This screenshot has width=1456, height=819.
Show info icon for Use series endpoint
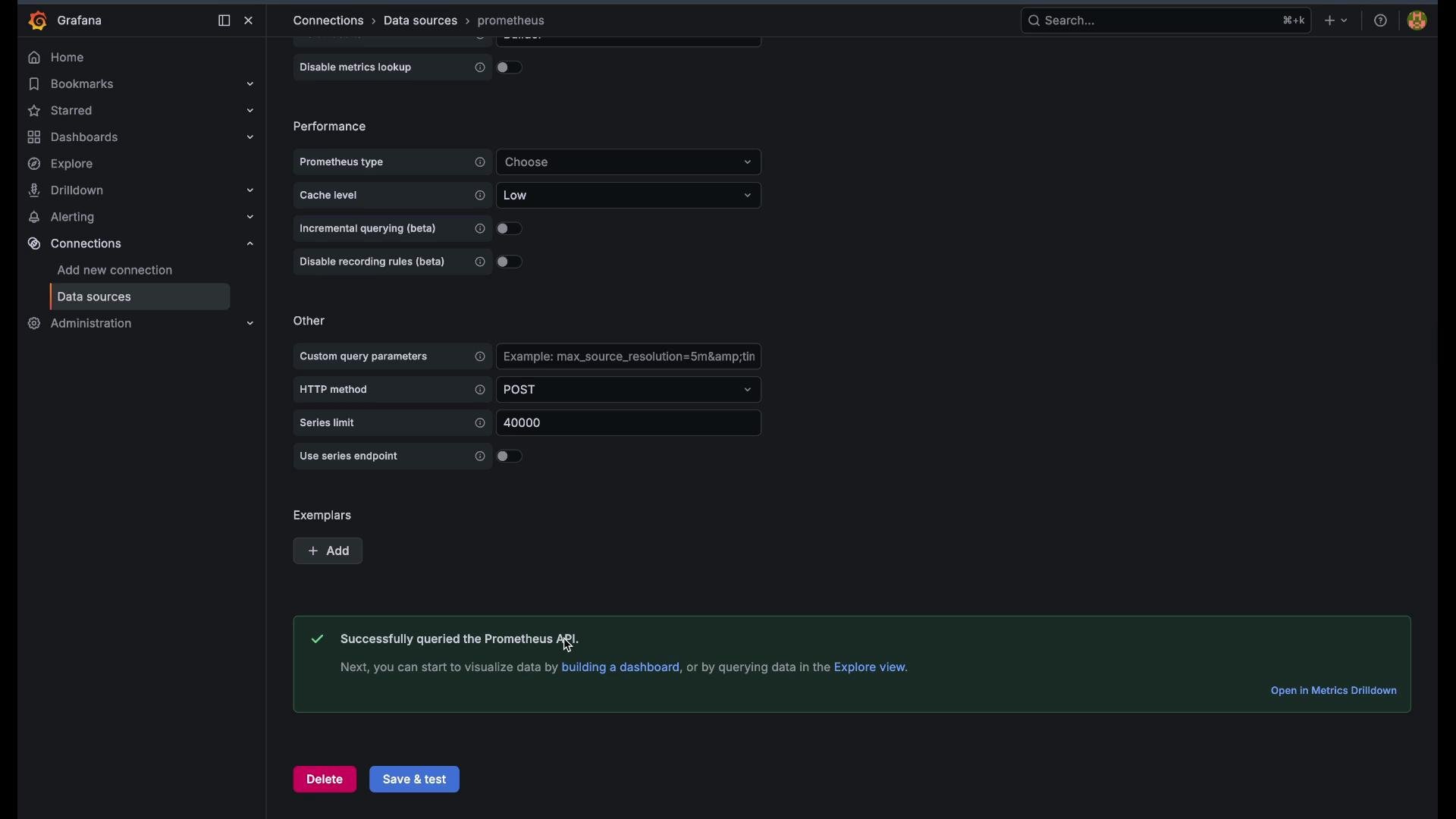coord(480,458)
